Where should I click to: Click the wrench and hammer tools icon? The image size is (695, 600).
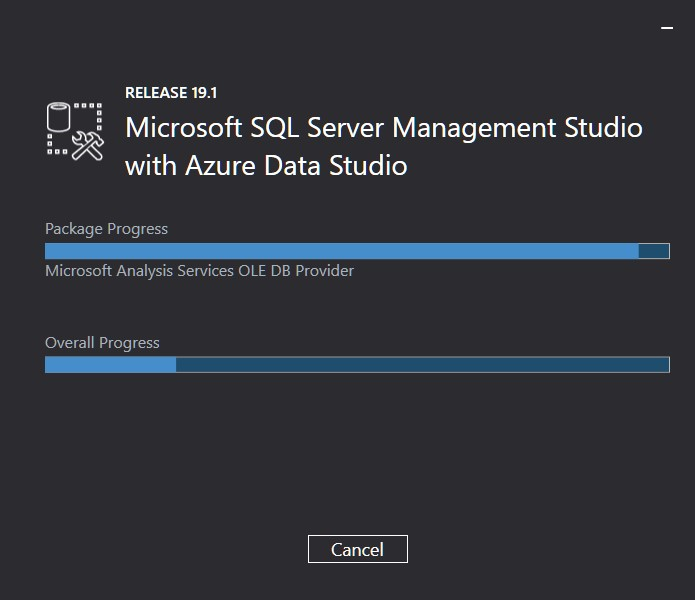pos(88,146)
